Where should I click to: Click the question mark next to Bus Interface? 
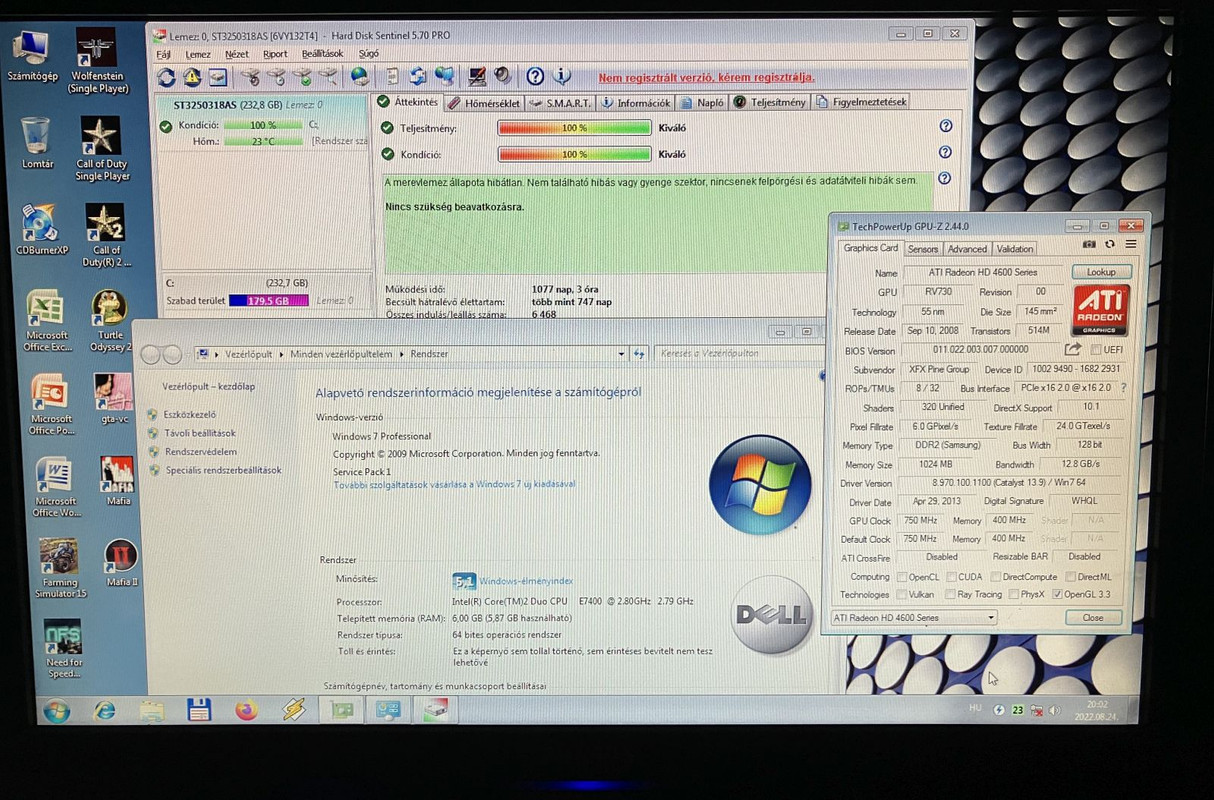coord(1123,388)
